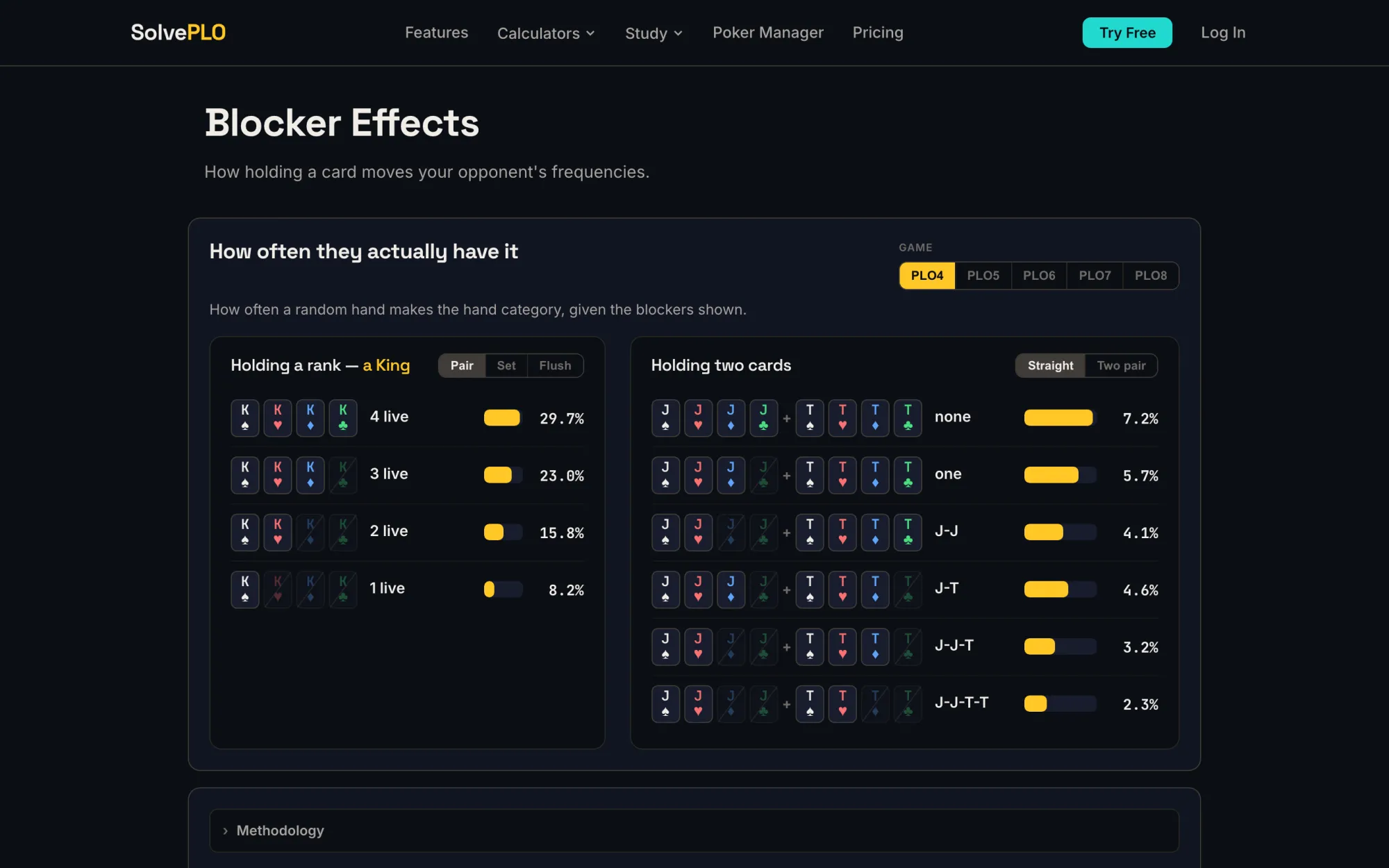The width and height of the screenshot is (1389, 868).
Task: Click the Try Free button
Action: [1126, 33]
